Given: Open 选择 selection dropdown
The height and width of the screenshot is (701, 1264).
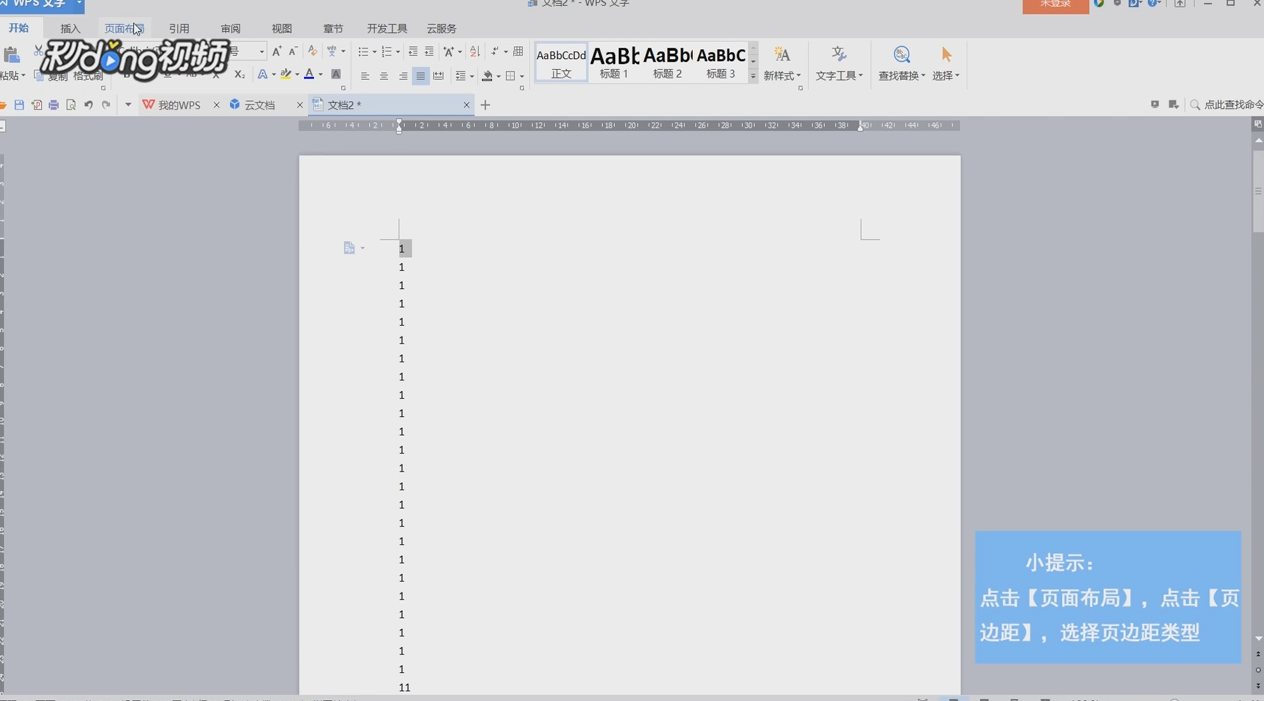Looking at the screenshot, I should (946, 63).
